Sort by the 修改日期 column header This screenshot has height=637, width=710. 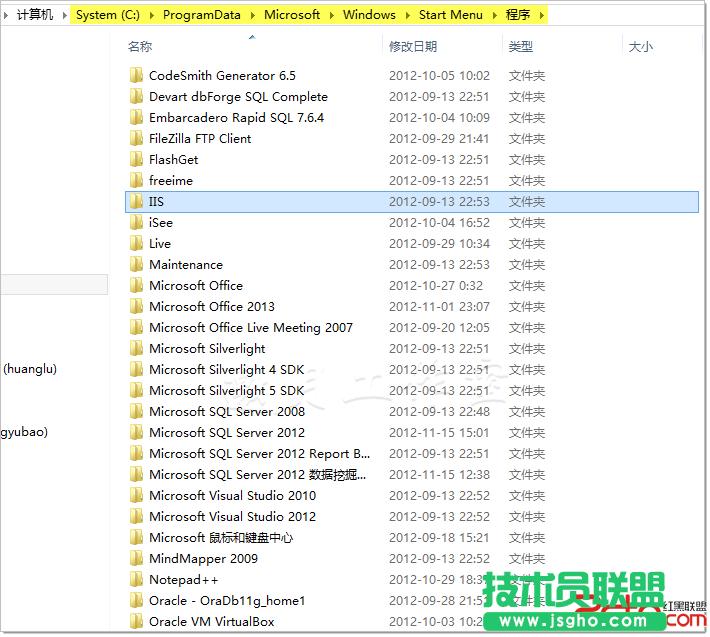(413, 46)
